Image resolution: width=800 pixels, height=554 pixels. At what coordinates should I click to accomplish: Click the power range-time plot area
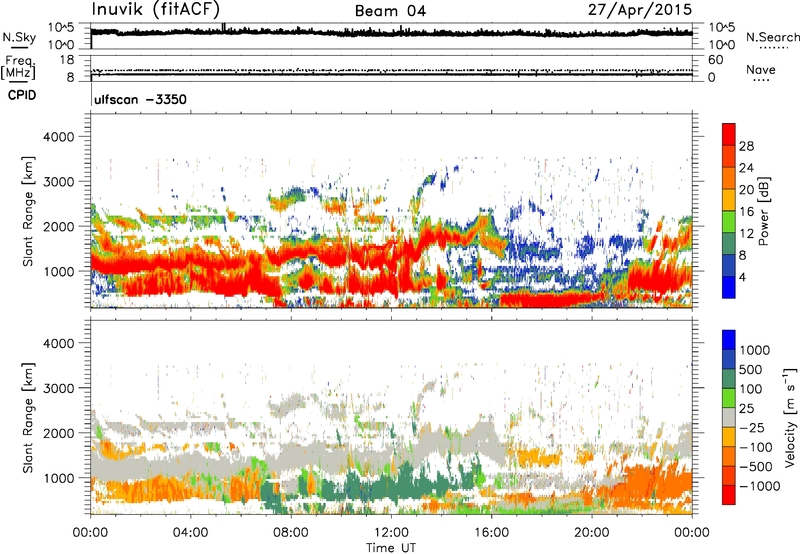click(391, 211)
